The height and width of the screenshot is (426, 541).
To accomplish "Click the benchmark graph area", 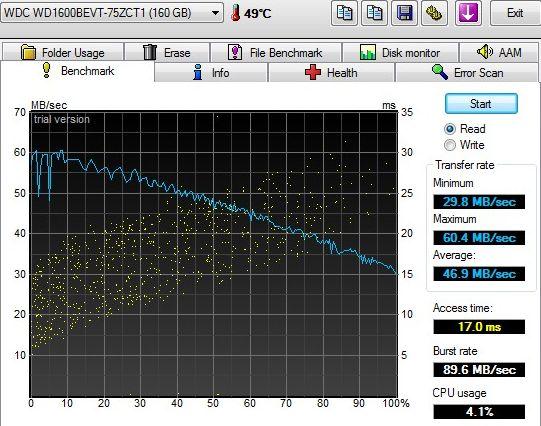I will click(x=214, y=254).
